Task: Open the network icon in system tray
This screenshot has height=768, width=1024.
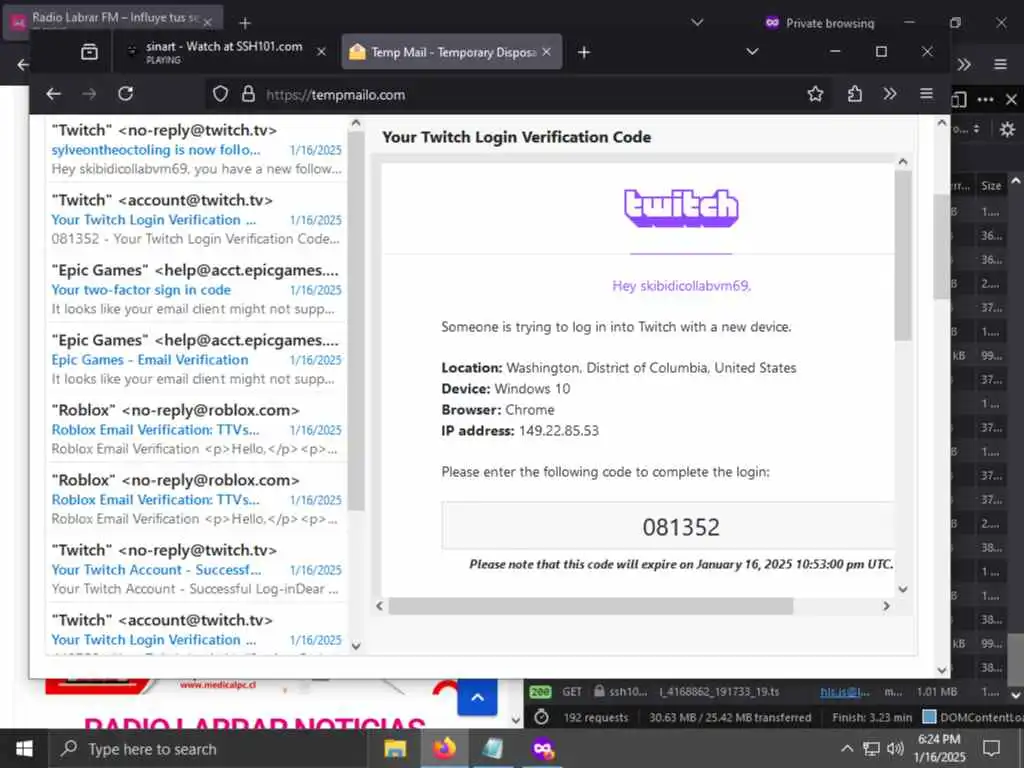Action: tap(871, 748)
